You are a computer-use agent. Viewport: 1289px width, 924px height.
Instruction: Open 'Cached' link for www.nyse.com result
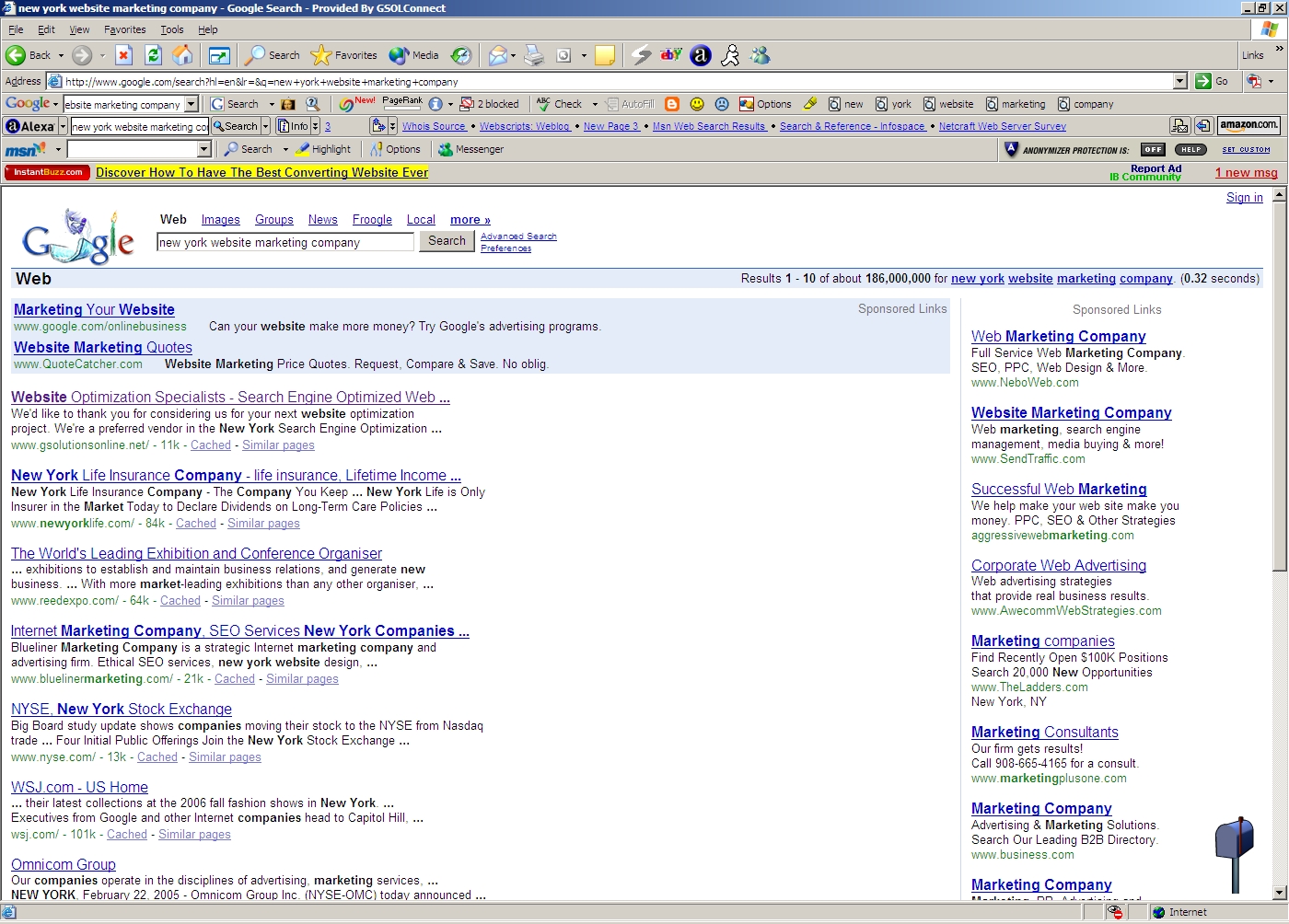point(157,757)
